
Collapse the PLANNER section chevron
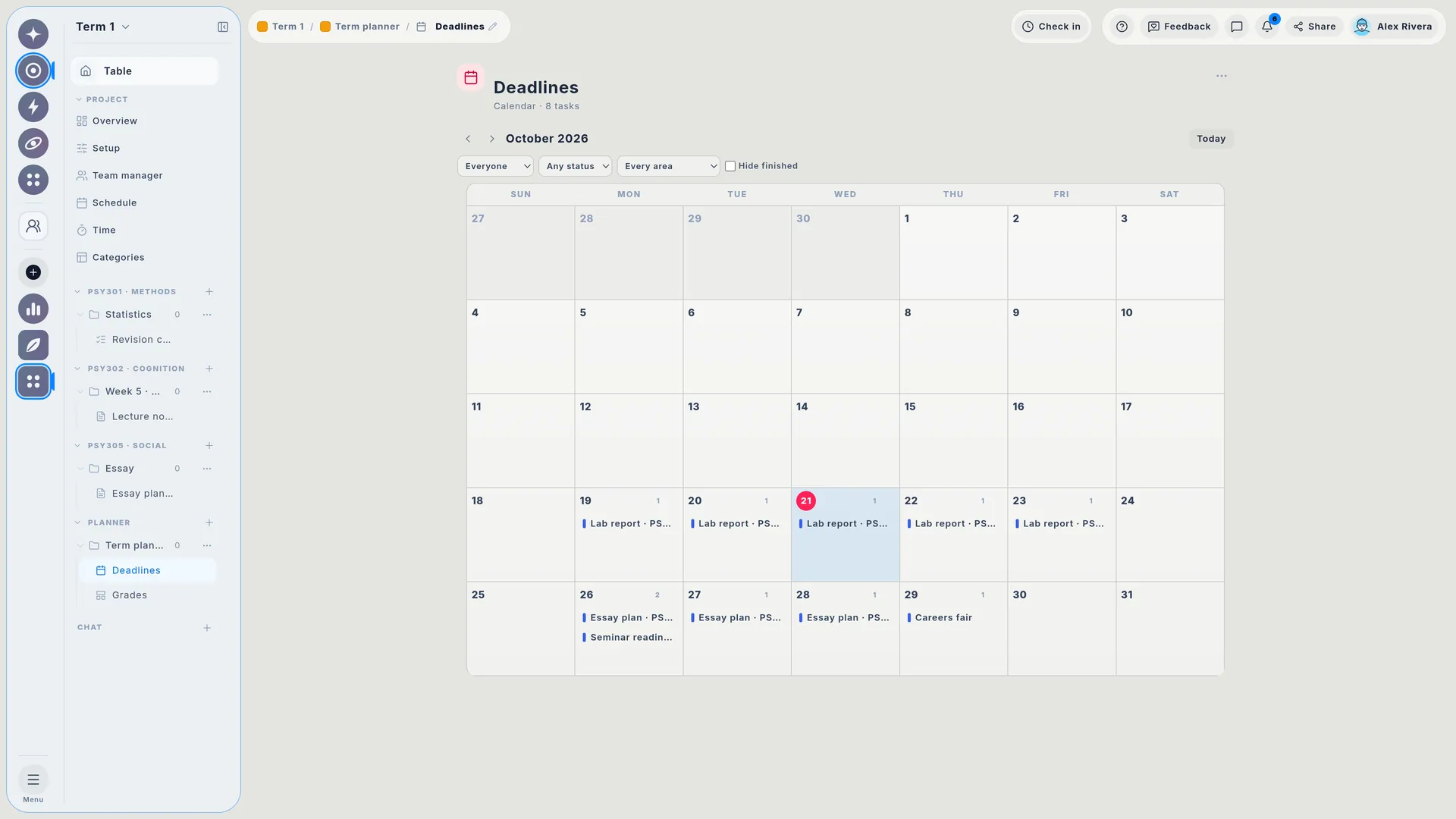click(x=77, y=523)
